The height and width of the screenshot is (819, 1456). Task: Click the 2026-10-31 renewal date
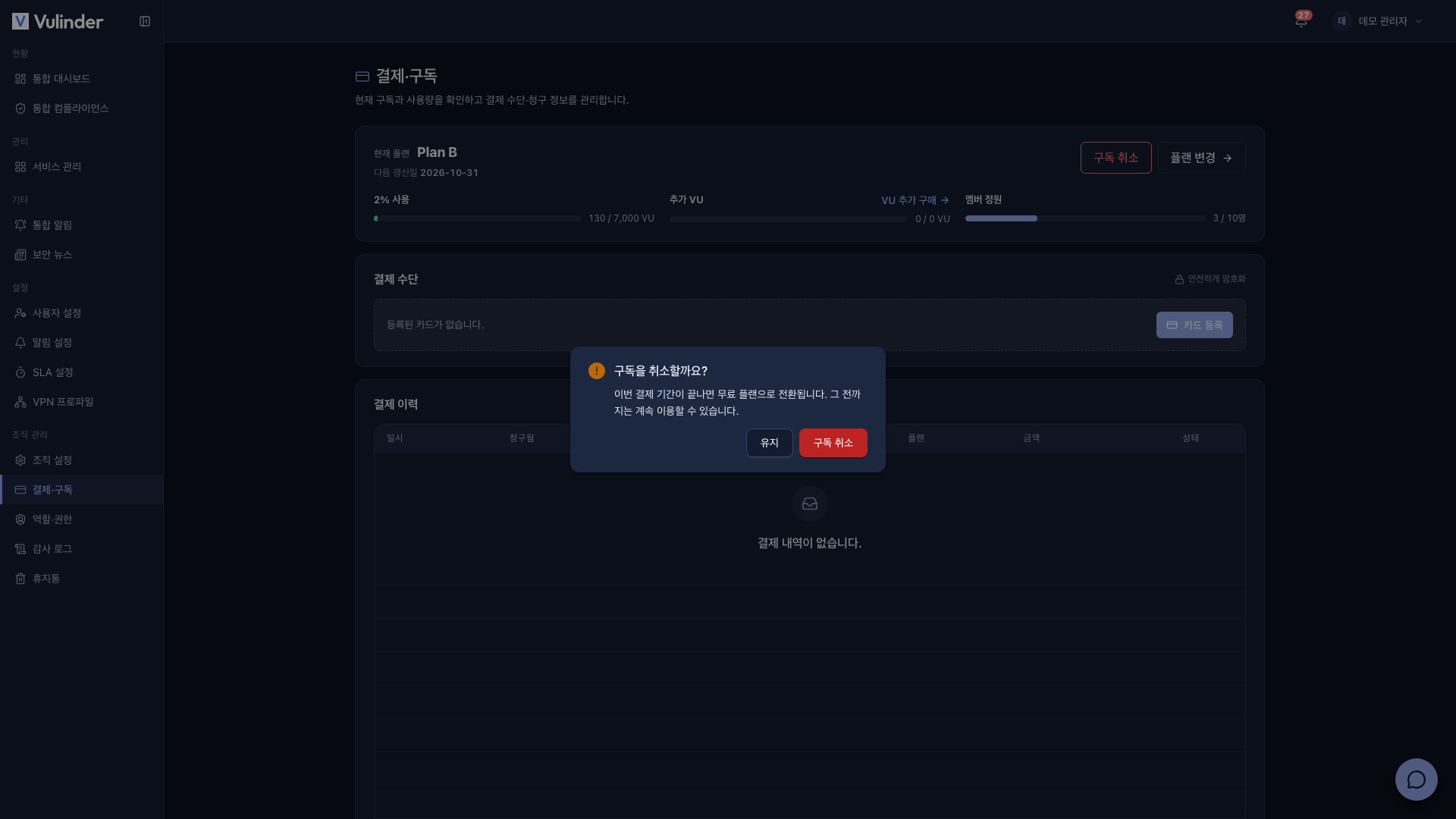coord(450,173)
